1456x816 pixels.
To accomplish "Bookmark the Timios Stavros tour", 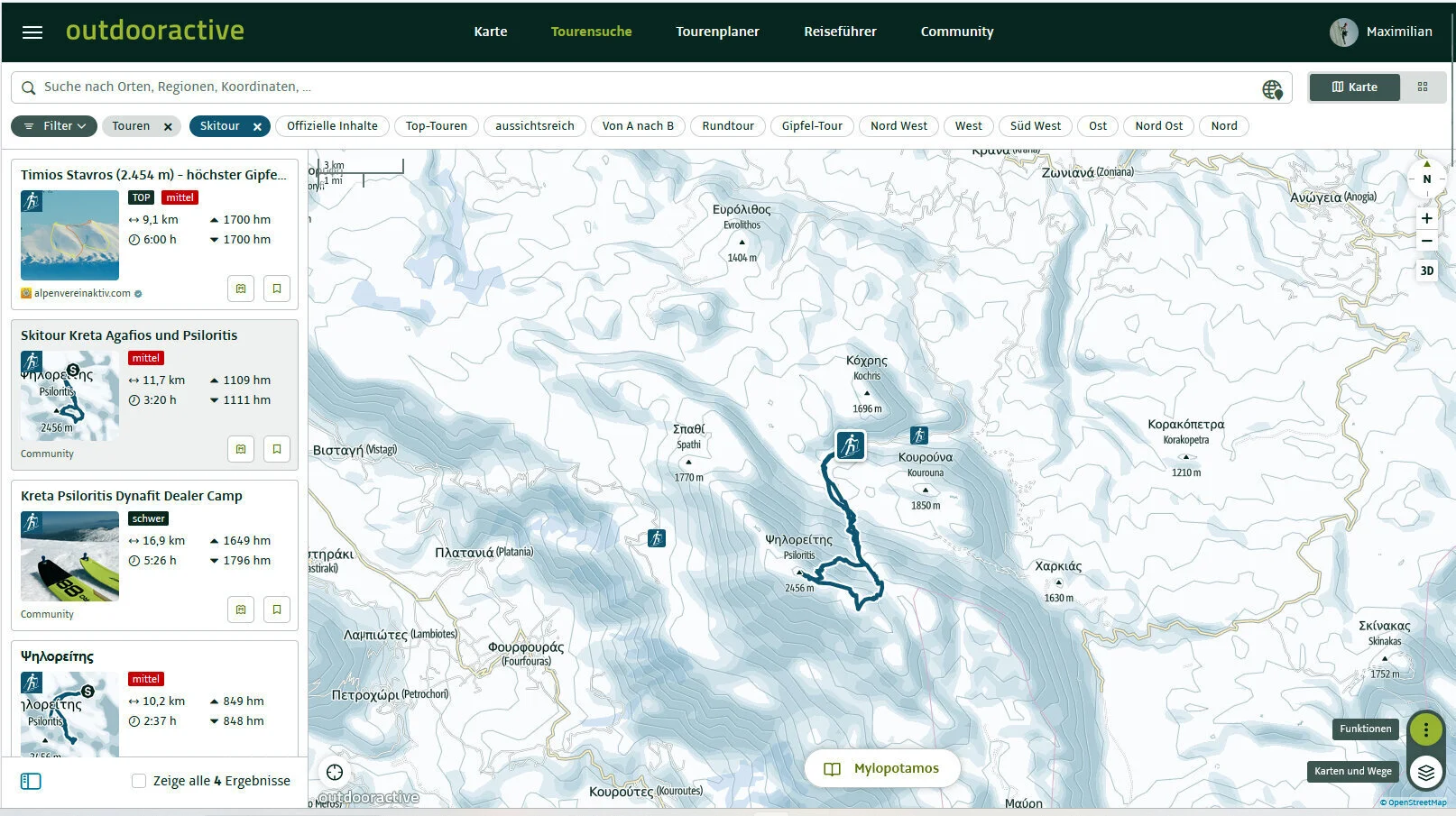I will (x=277, y=289).
